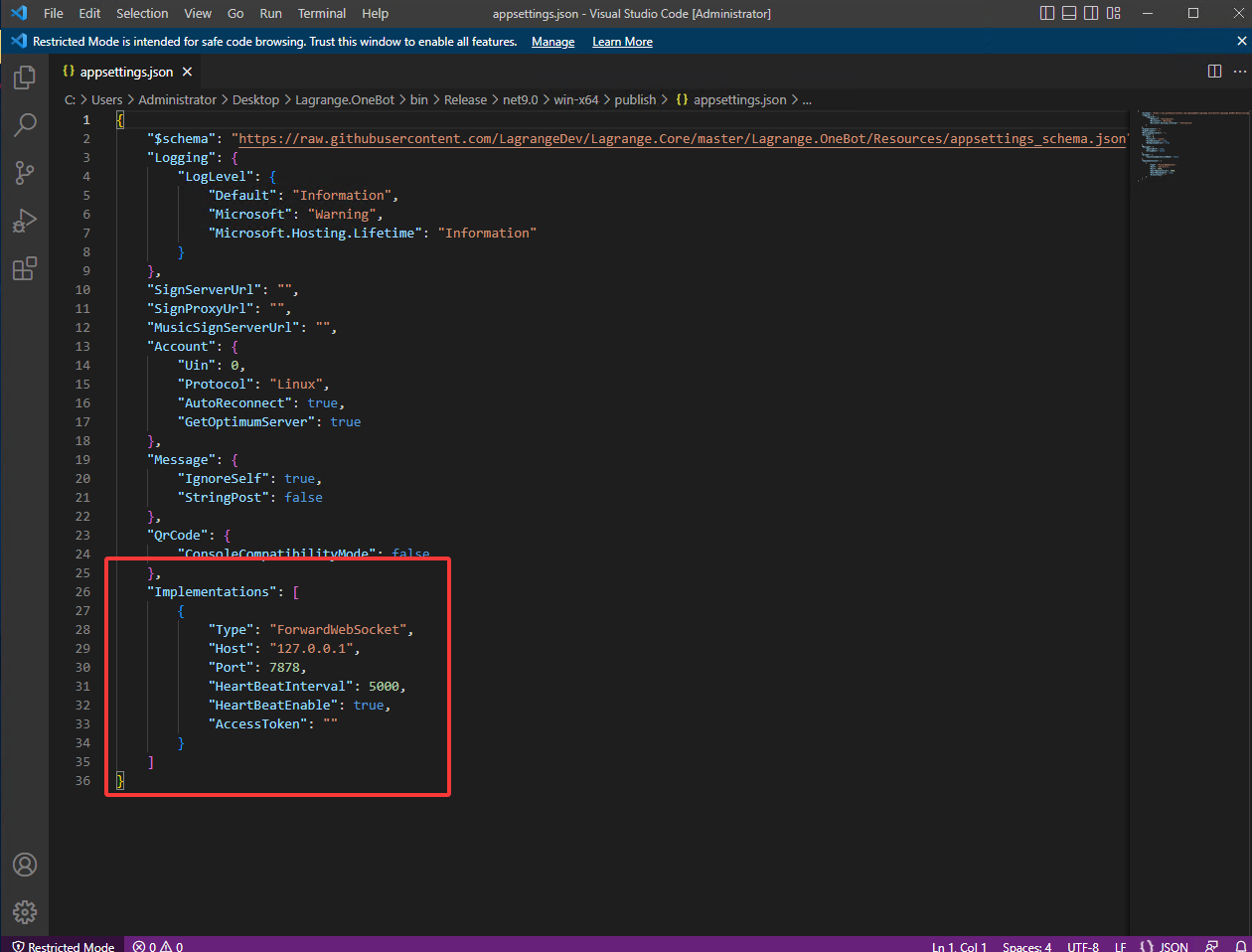Click the VS Code logo icon
Image resolution: width=1252 pixels, height=952 pixels.
pyautogui.click(x=18, y=13)
